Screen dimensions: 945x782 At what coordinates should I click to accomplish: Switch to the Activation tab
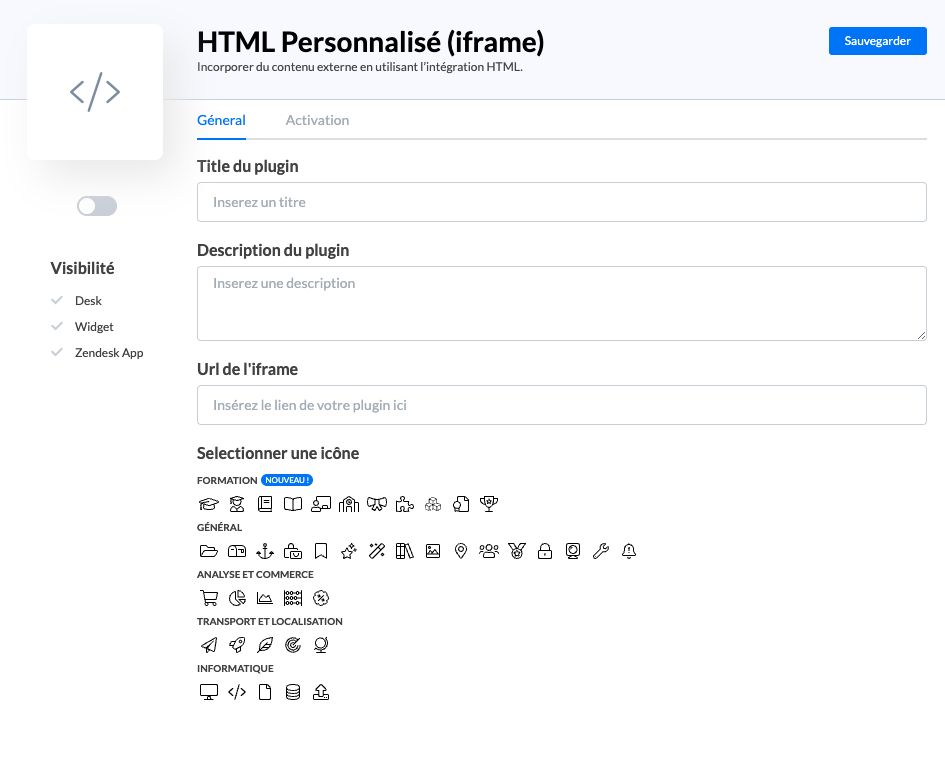(x=317, y=120)
